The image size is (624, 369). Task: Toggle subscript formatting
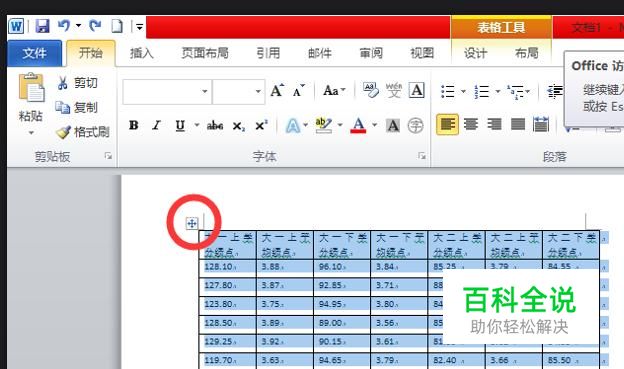(x=238, y=126)
